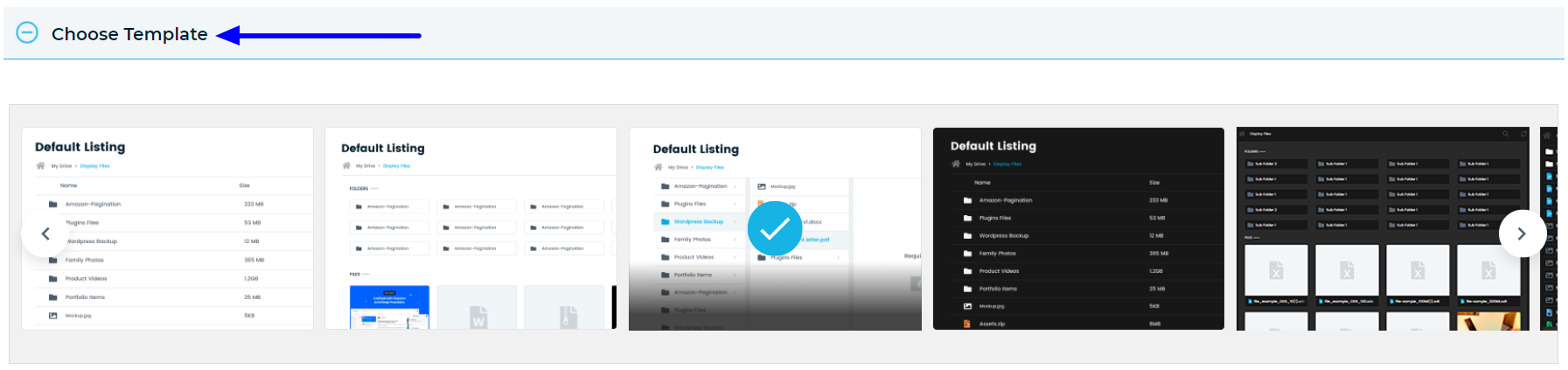Select the checkmarked column-view Default Listing template
This screenshot has height=370, width=1568.
[775, 229]
